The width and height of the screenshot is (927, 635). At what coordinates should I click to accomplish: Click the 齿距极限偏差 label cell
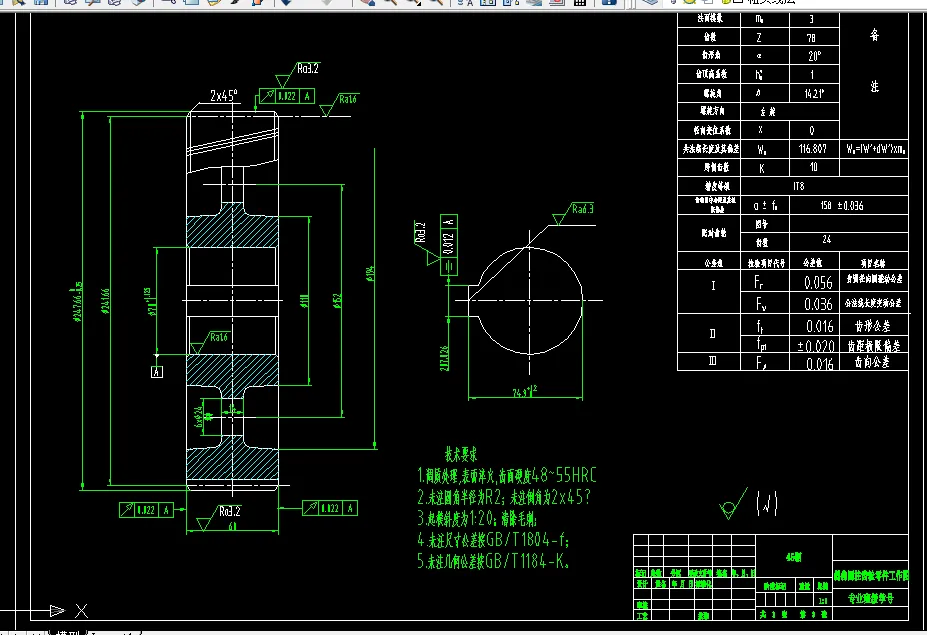[x=874, y=345]
